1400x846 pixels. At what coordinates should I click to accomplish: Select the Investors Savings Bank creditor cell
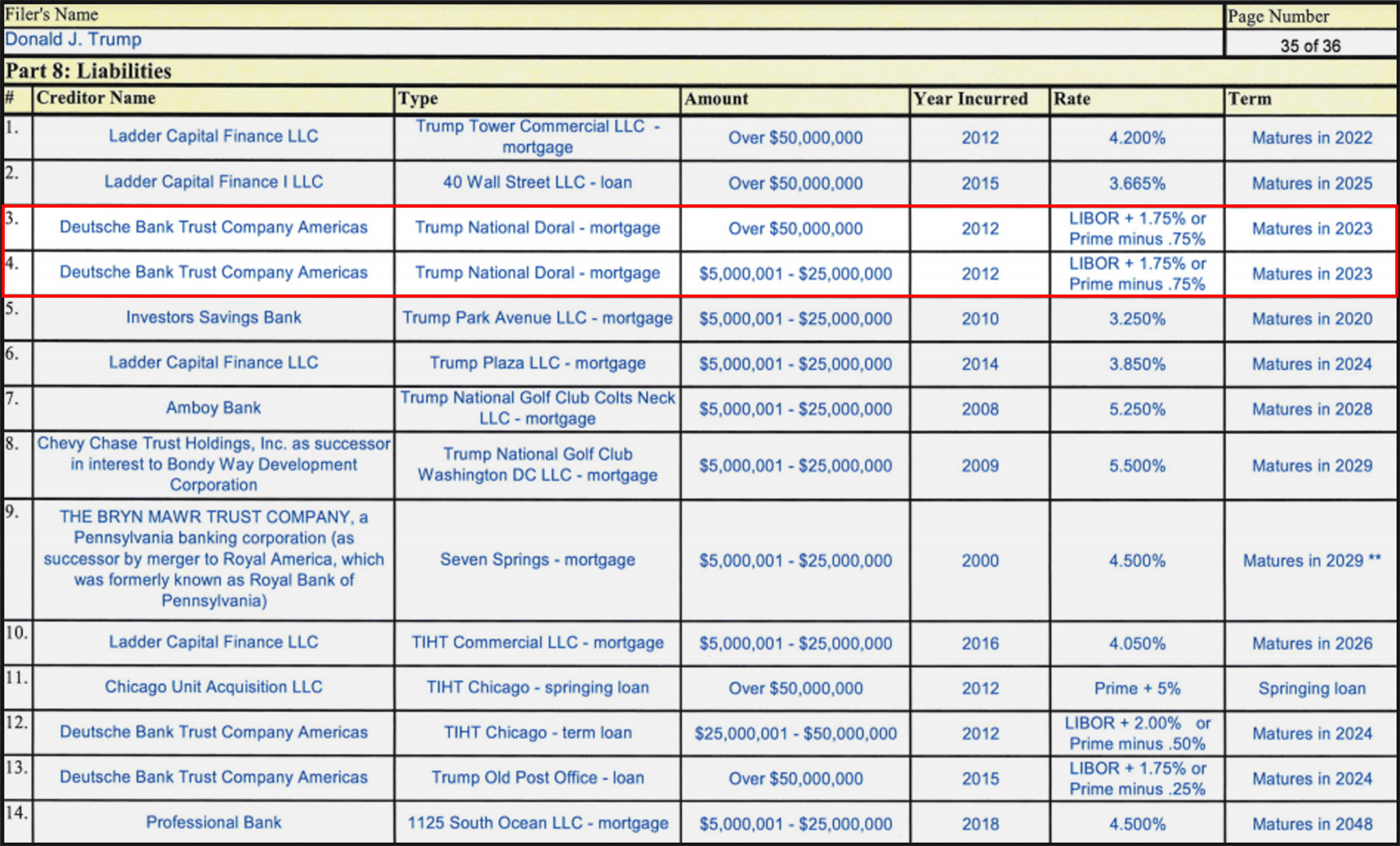tap(213, 318)
